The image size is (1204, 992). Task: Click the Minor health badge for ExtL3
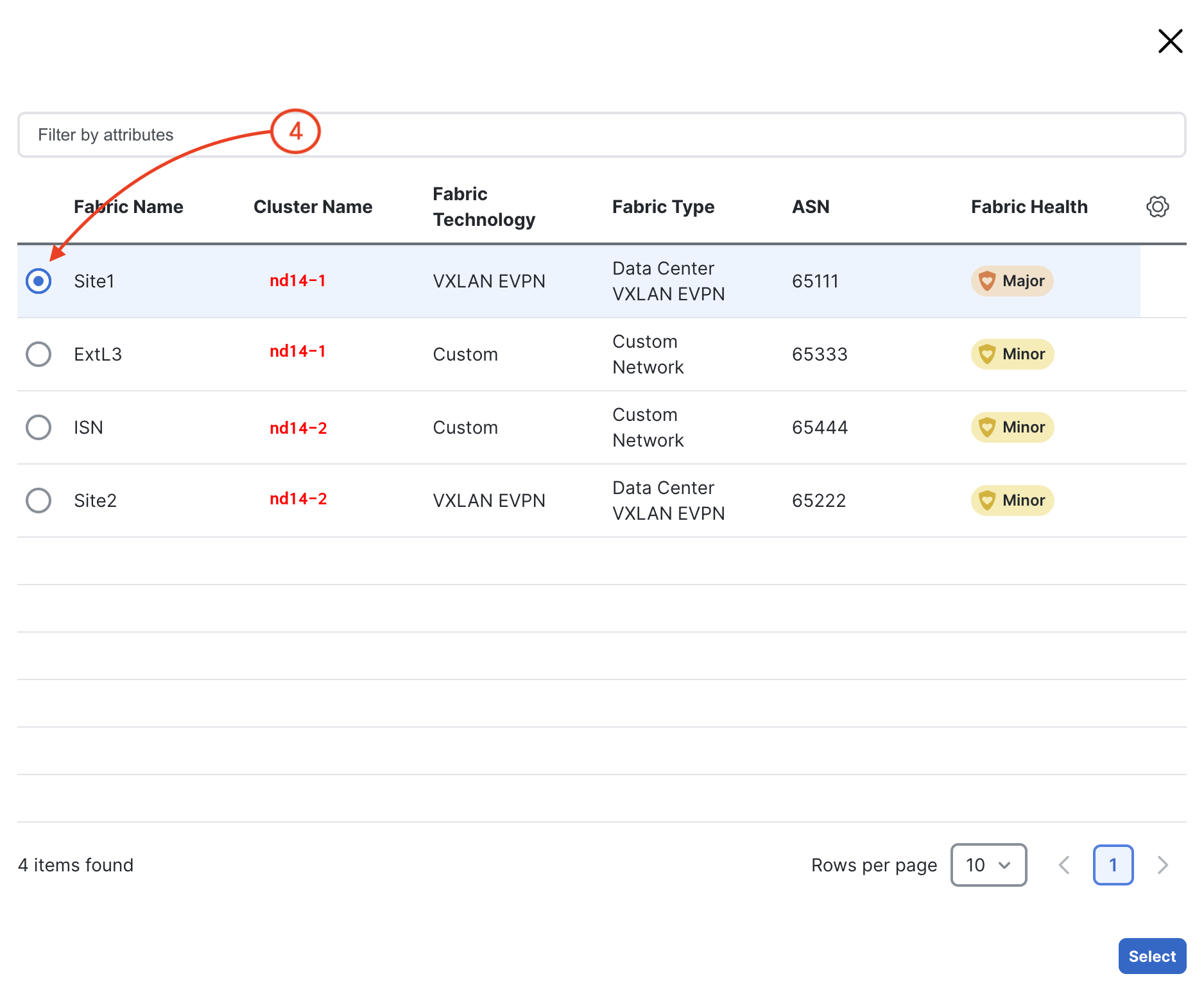point(1012,354)
